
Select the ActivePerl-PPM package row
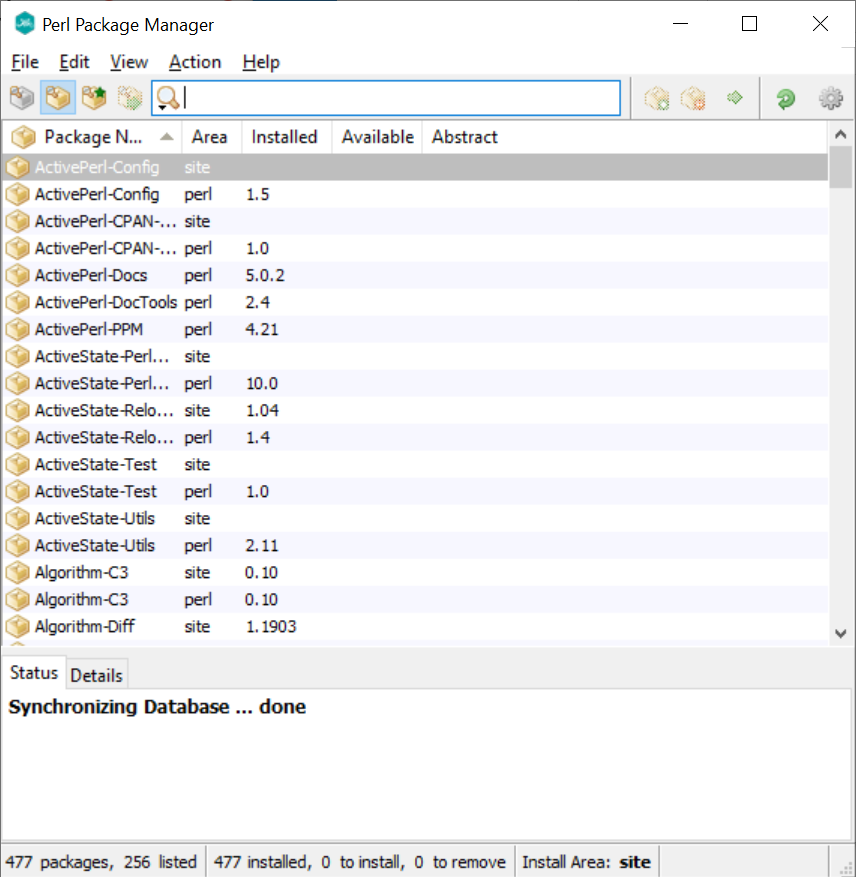[415, 329]
